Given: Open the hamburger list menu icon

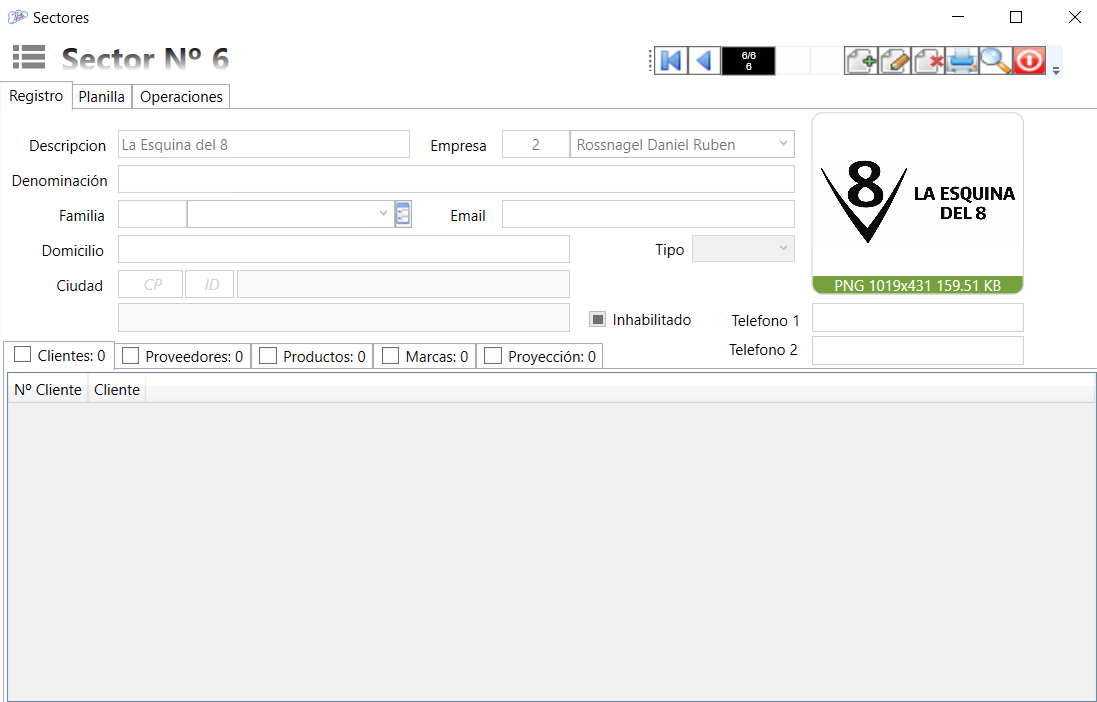Looking at the screenshot, I should point(29,57).
